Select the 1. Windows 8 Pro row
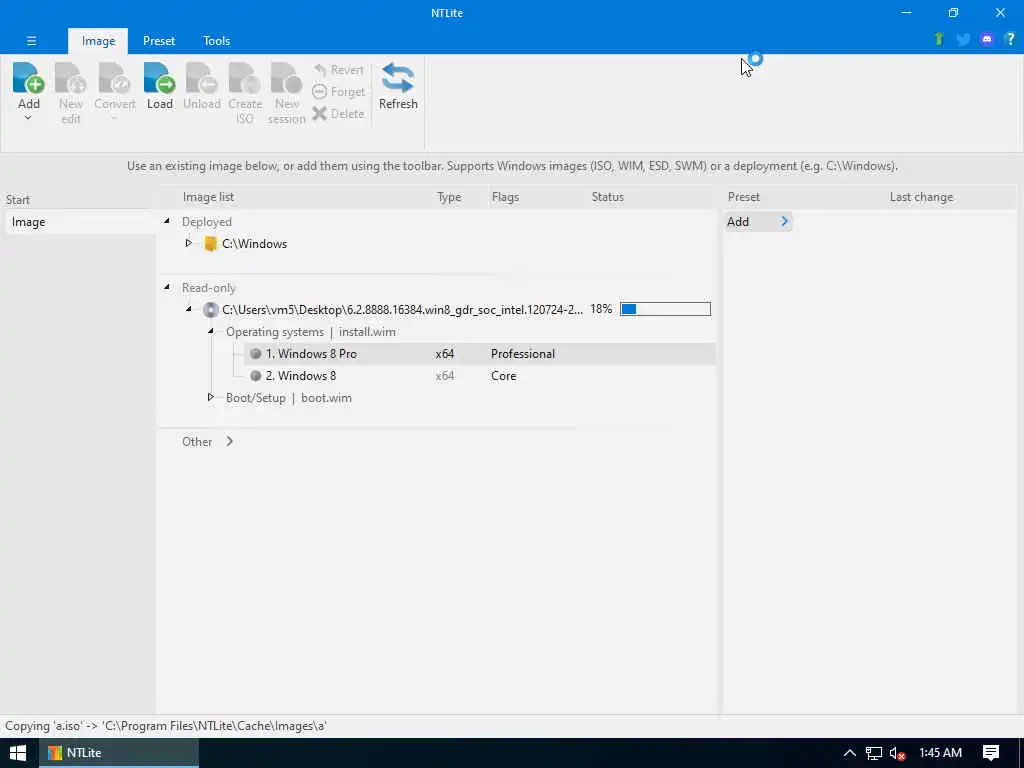 coord(480,354)
